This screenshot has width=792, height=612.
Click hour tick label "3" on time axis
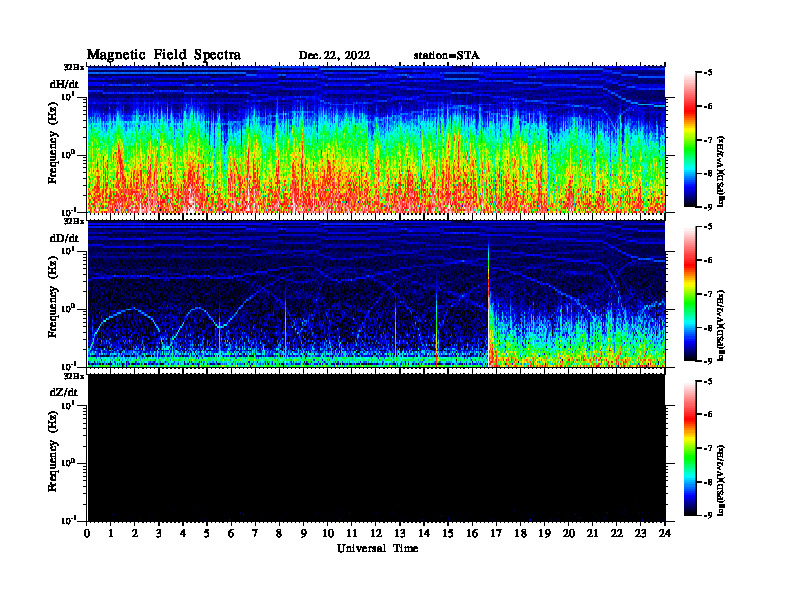point(159,534)
